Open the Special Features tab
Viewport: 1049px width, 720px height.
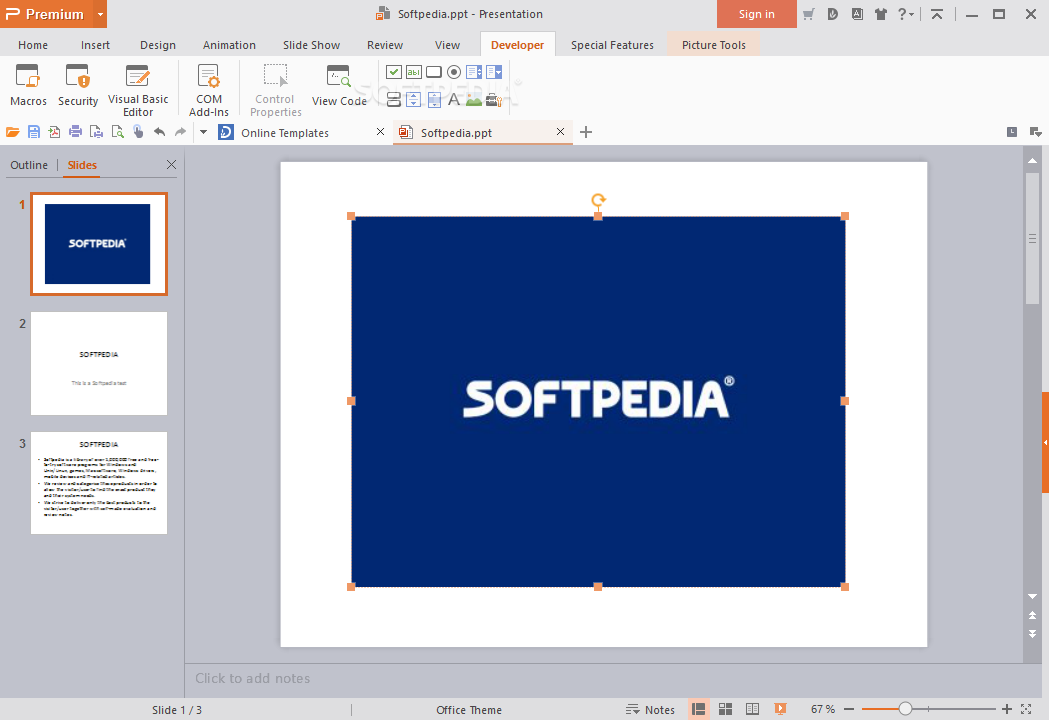point(612,45)
